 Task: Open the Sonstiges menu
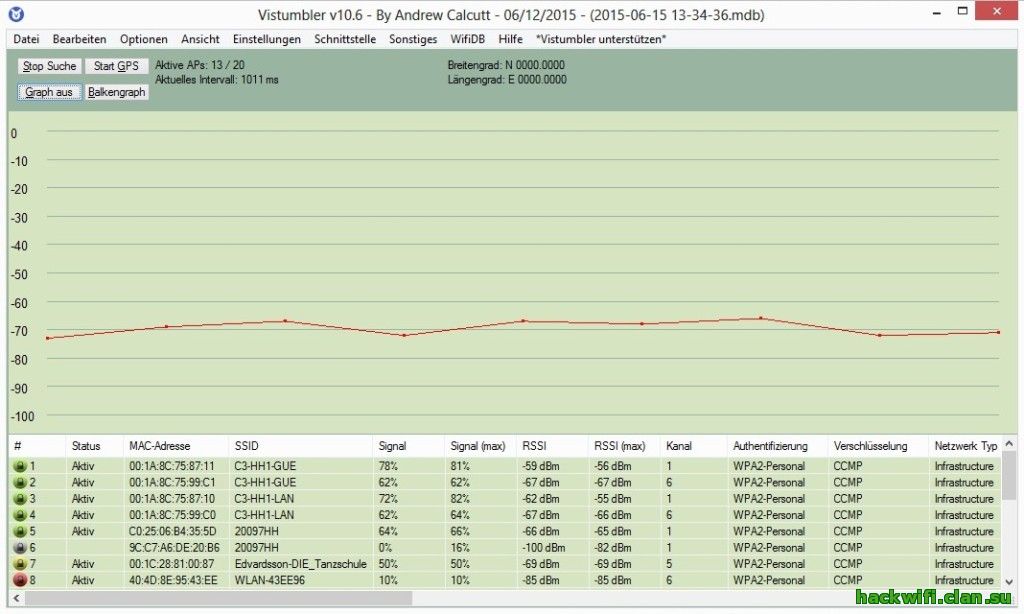coord(413,39)
